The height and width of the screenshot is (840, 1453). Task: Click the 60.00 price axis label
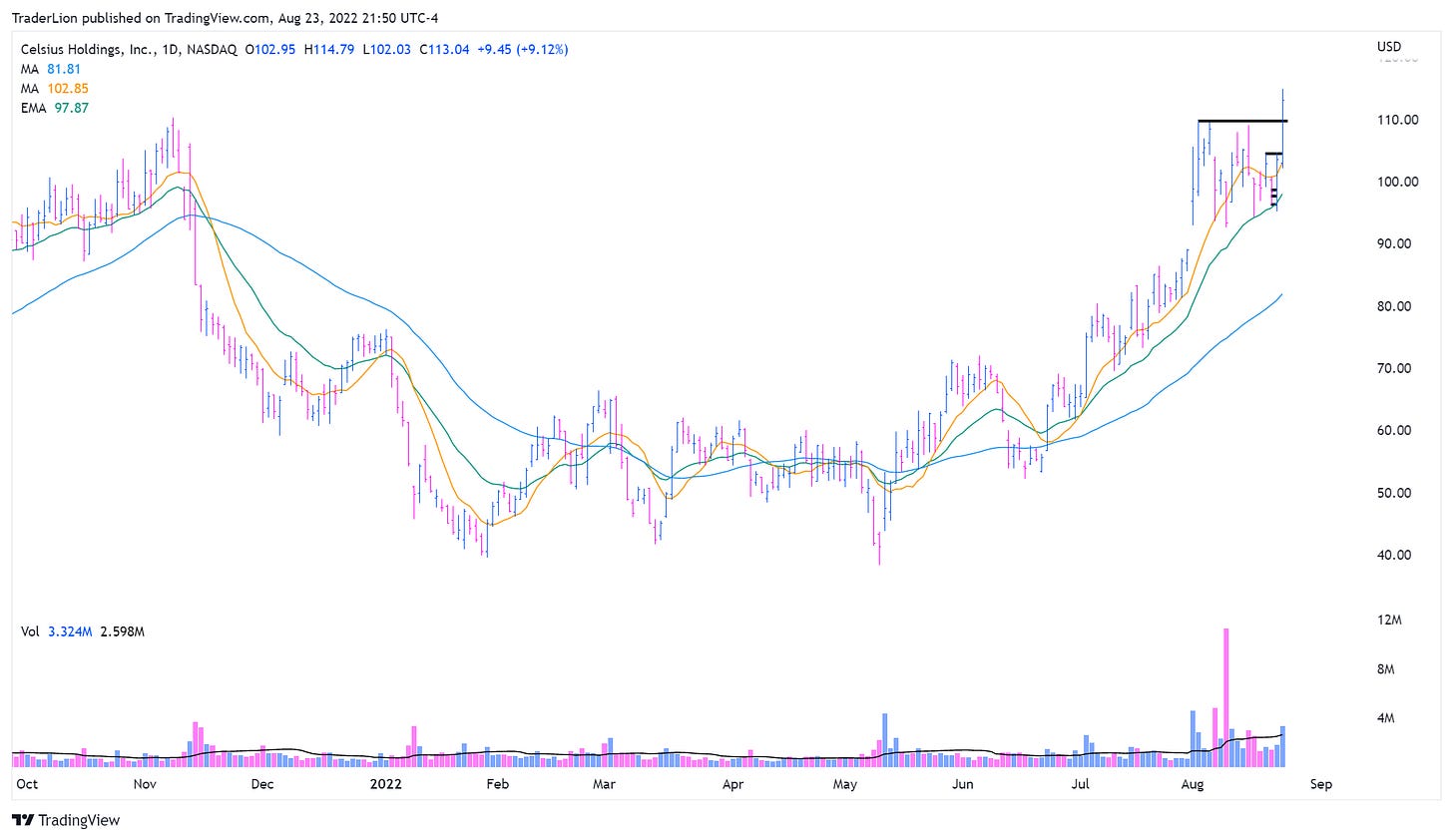coord(1396,431)
